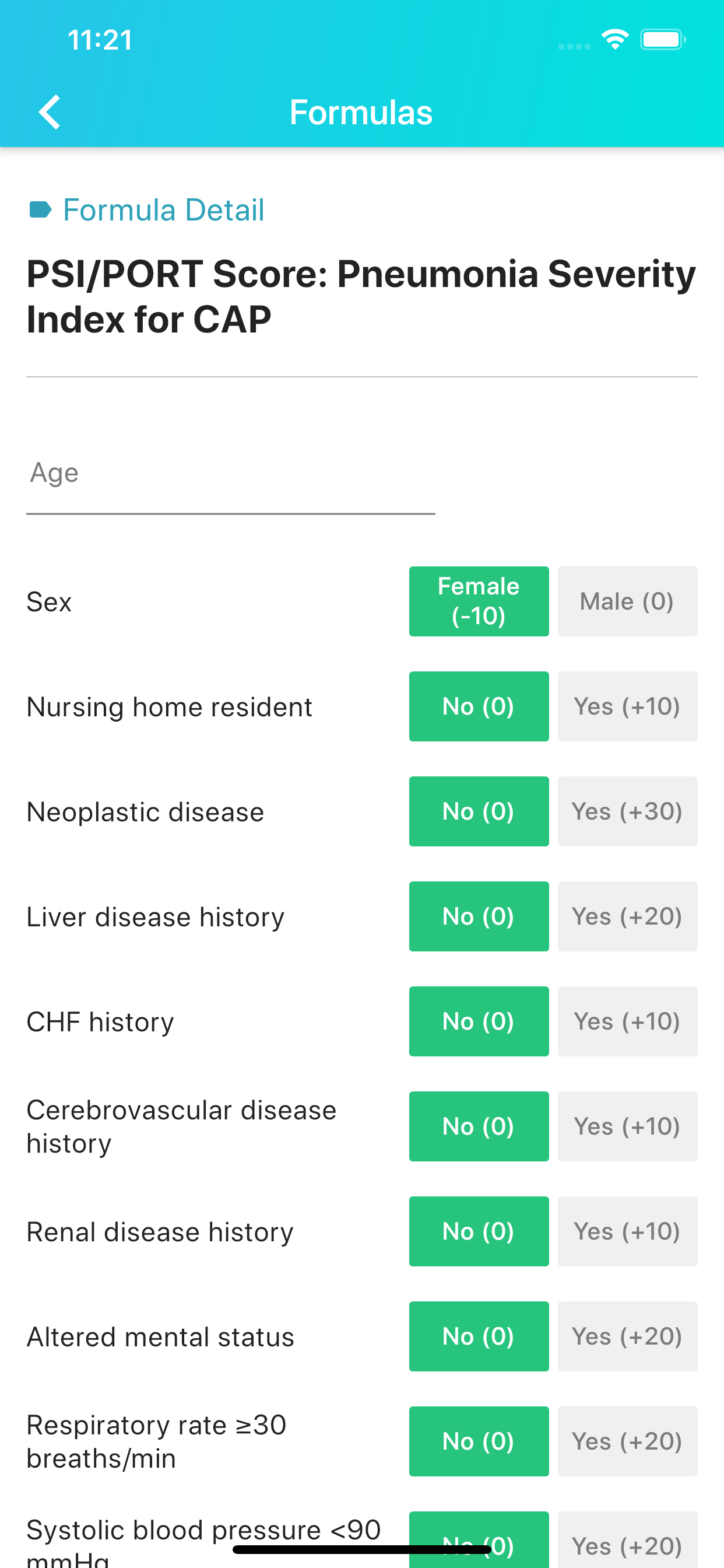This screenshot has width=724, height=1568.
Task: Choose Yes (+20) for Systolic blood pressure <90
Action: pyautogui.click(x=627, y=1540)
